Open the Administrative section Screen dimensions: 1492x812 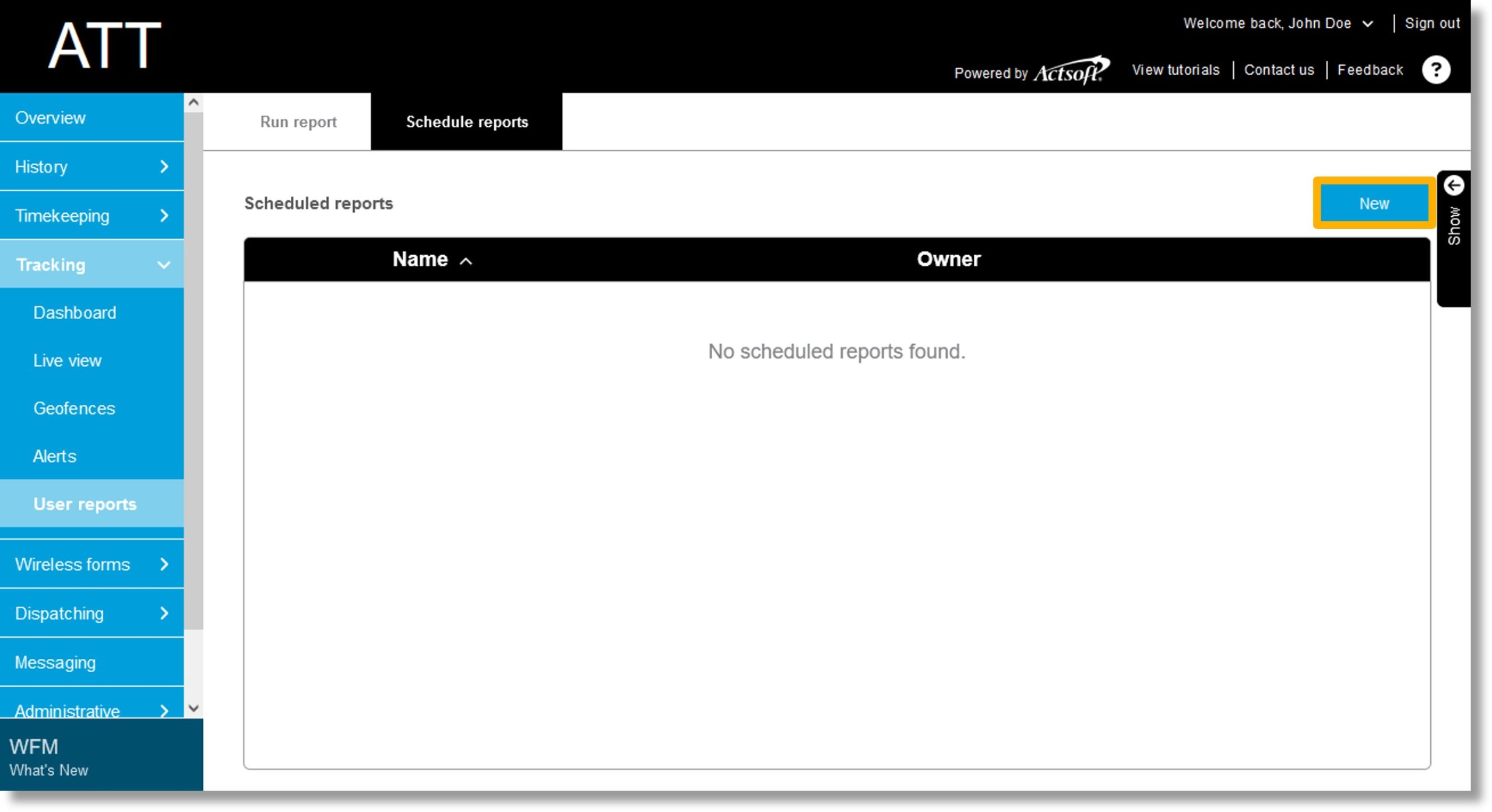pyautogui.click(x=91, y=711)
